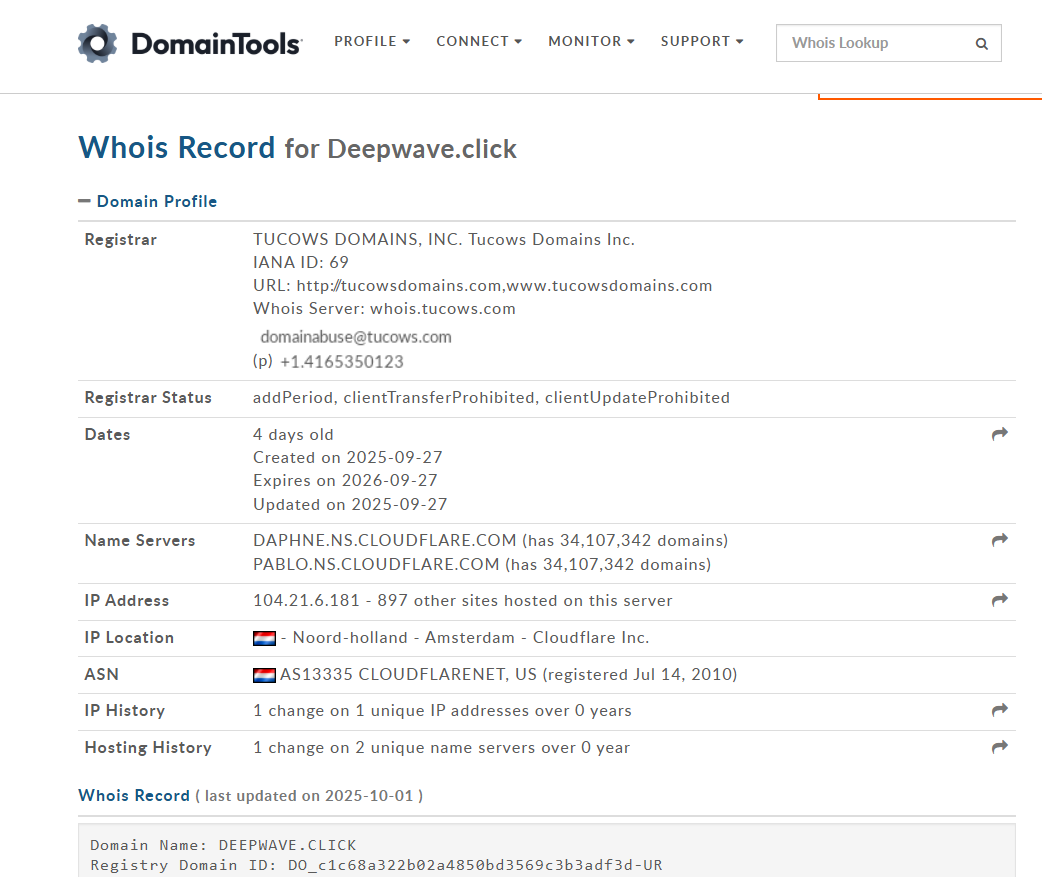This screenshot has height=877, width=1042.
Task: Click the DomainTools gear logo
Action: pos(97,43)
